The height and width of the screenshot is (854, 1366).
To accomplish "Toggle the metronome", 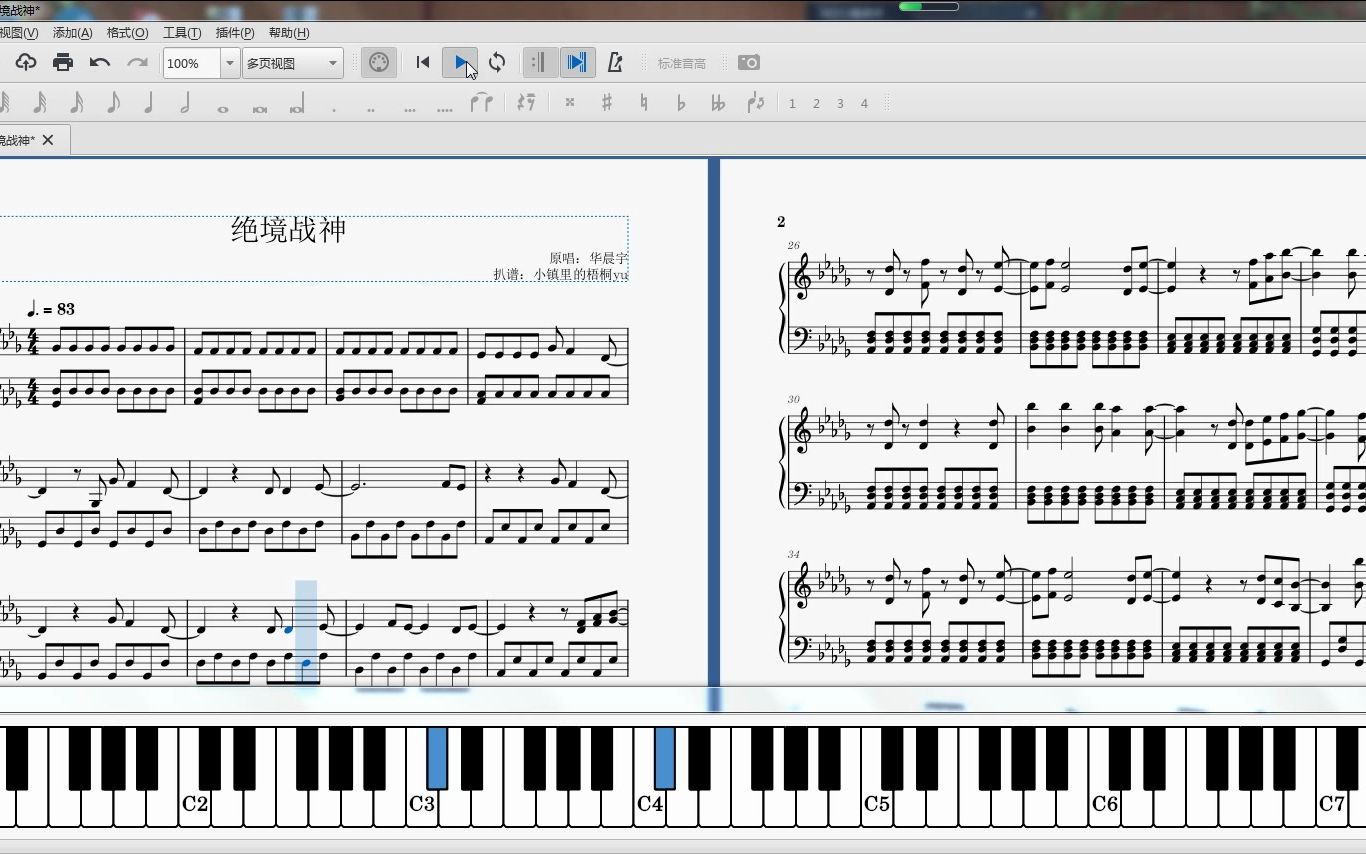I will (615, 63).
